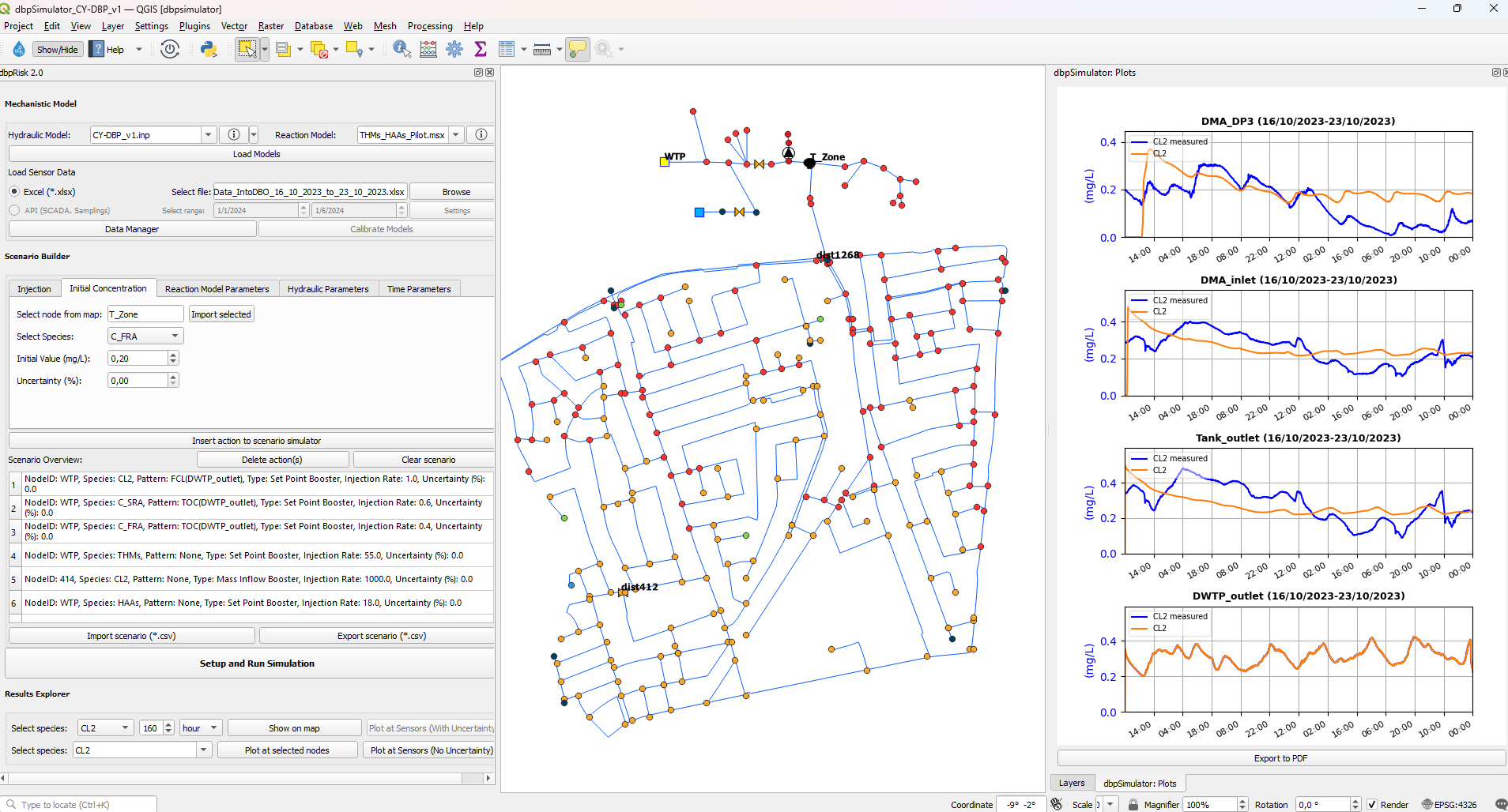Click the Select node from map field
The height and width of the screenshot is (812, 1508).
[145, 314]
